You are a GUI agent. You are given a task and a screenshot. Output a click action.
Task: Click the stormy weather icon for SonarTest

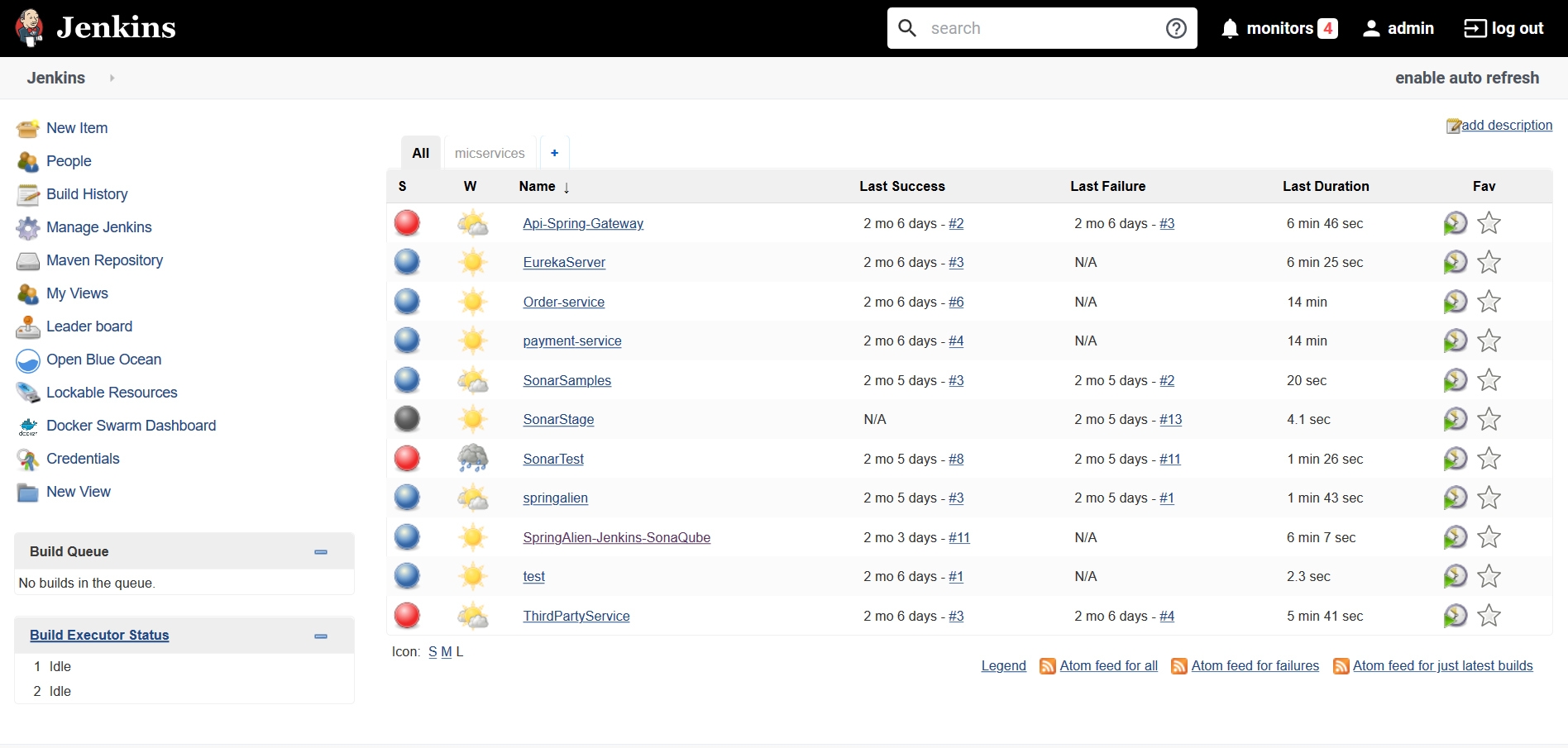(472, 459)
